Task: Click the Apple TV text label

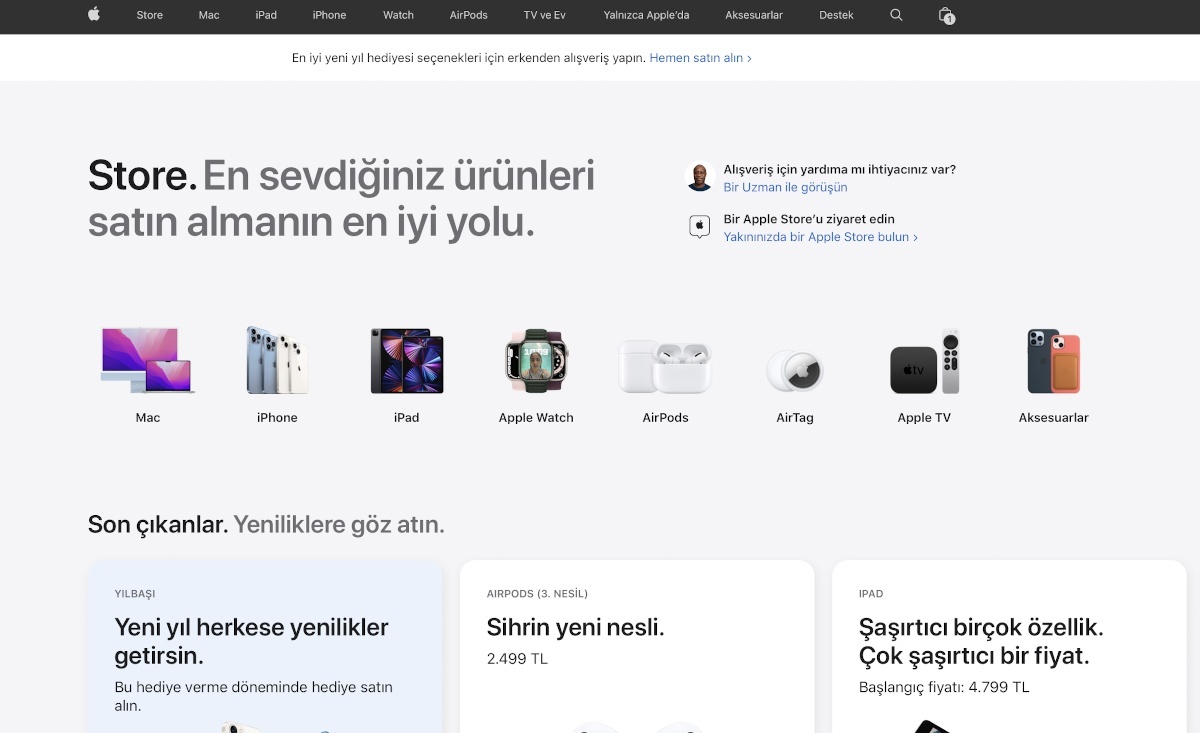Action: (x=924, y=418)
